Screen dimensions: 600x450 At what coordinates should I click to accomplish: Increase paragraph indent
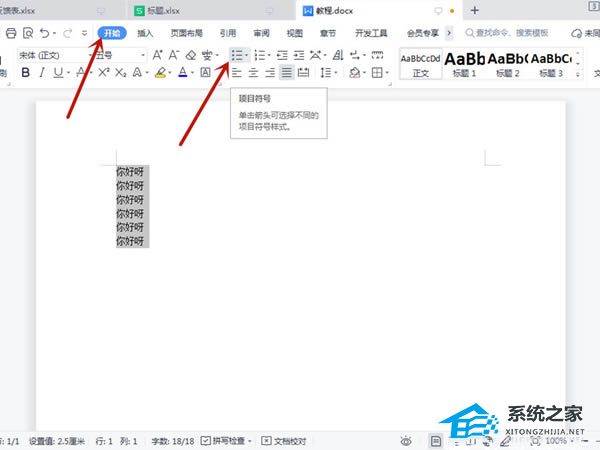(x=299, y=55)
